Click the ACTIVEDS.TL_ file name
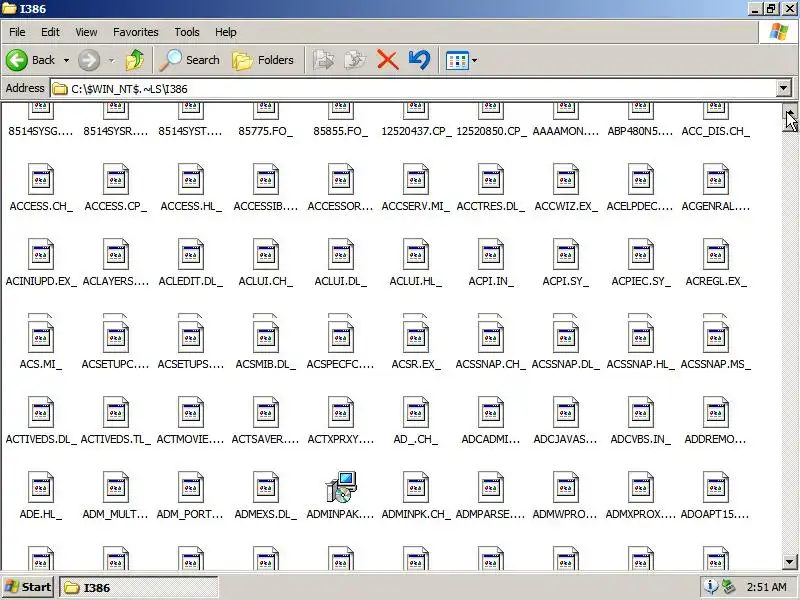800x600 pixels. (x=116, y=439)
